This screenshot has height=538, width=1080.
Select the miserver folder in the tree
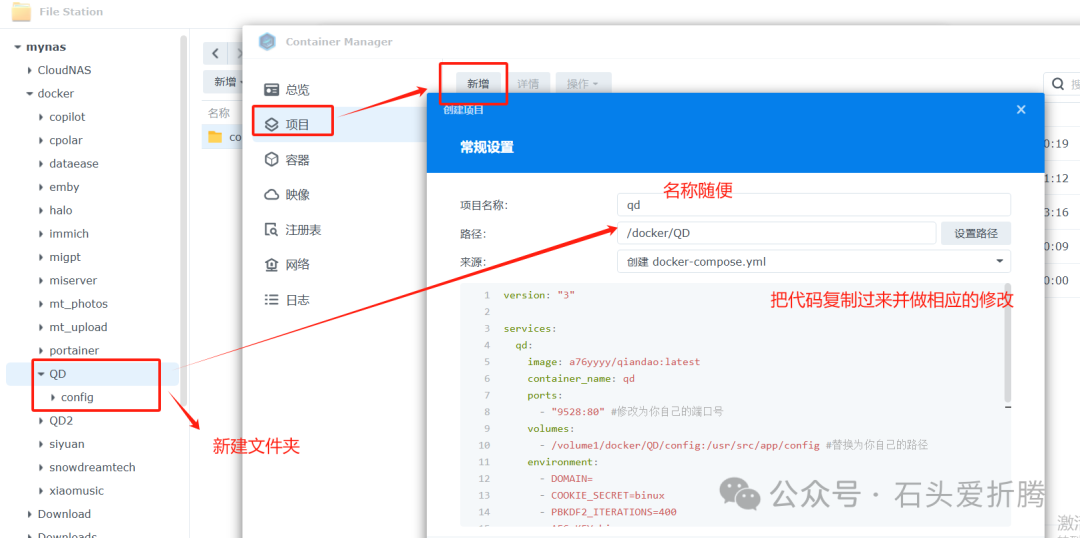point(73,281)
